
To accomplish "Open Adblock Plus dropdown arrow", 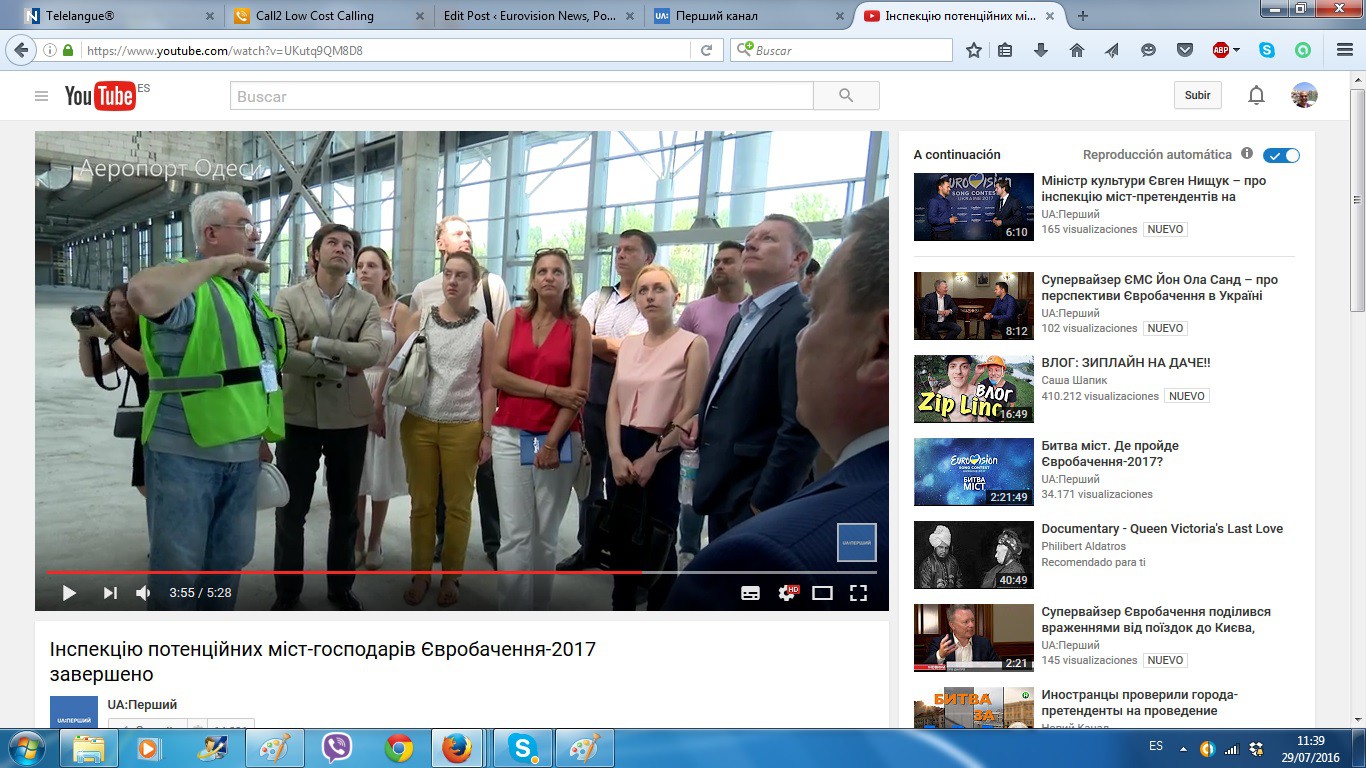I will pos(1237,50).
